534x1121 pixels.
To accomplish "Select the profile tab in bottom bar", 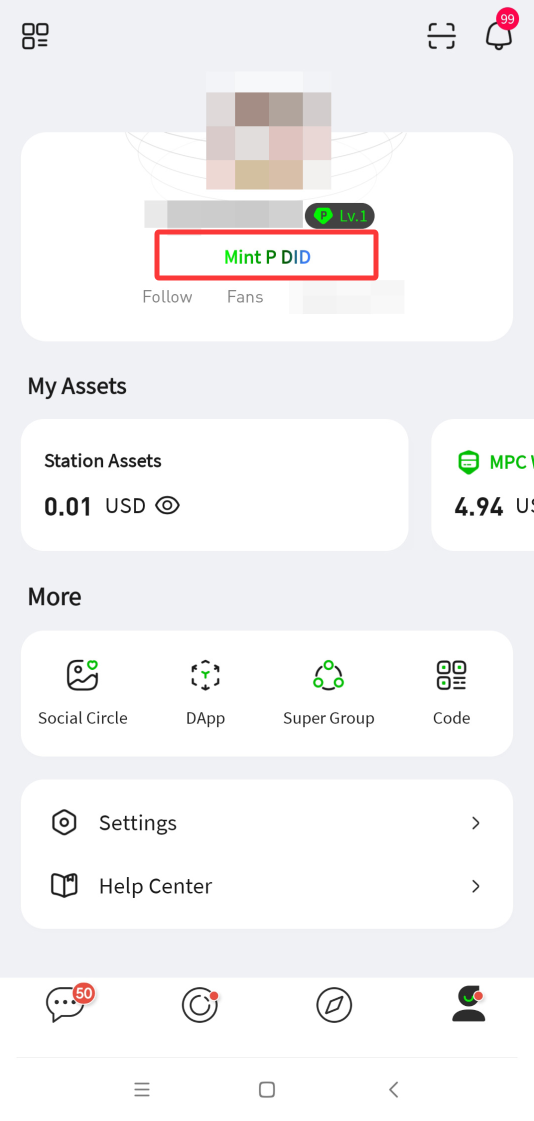I will click(468, 1004).
